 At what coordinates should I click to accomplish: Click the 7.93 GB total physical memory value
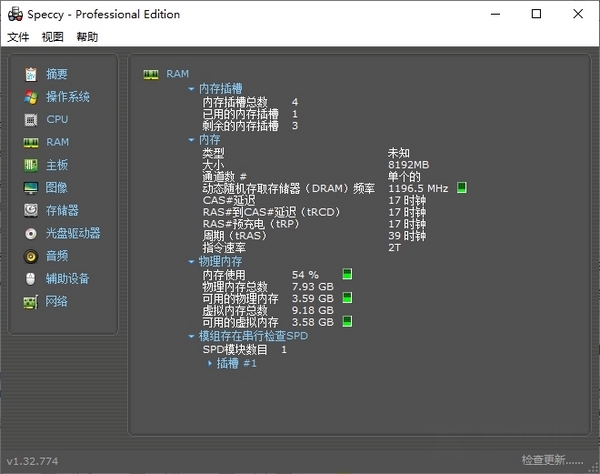313,287
